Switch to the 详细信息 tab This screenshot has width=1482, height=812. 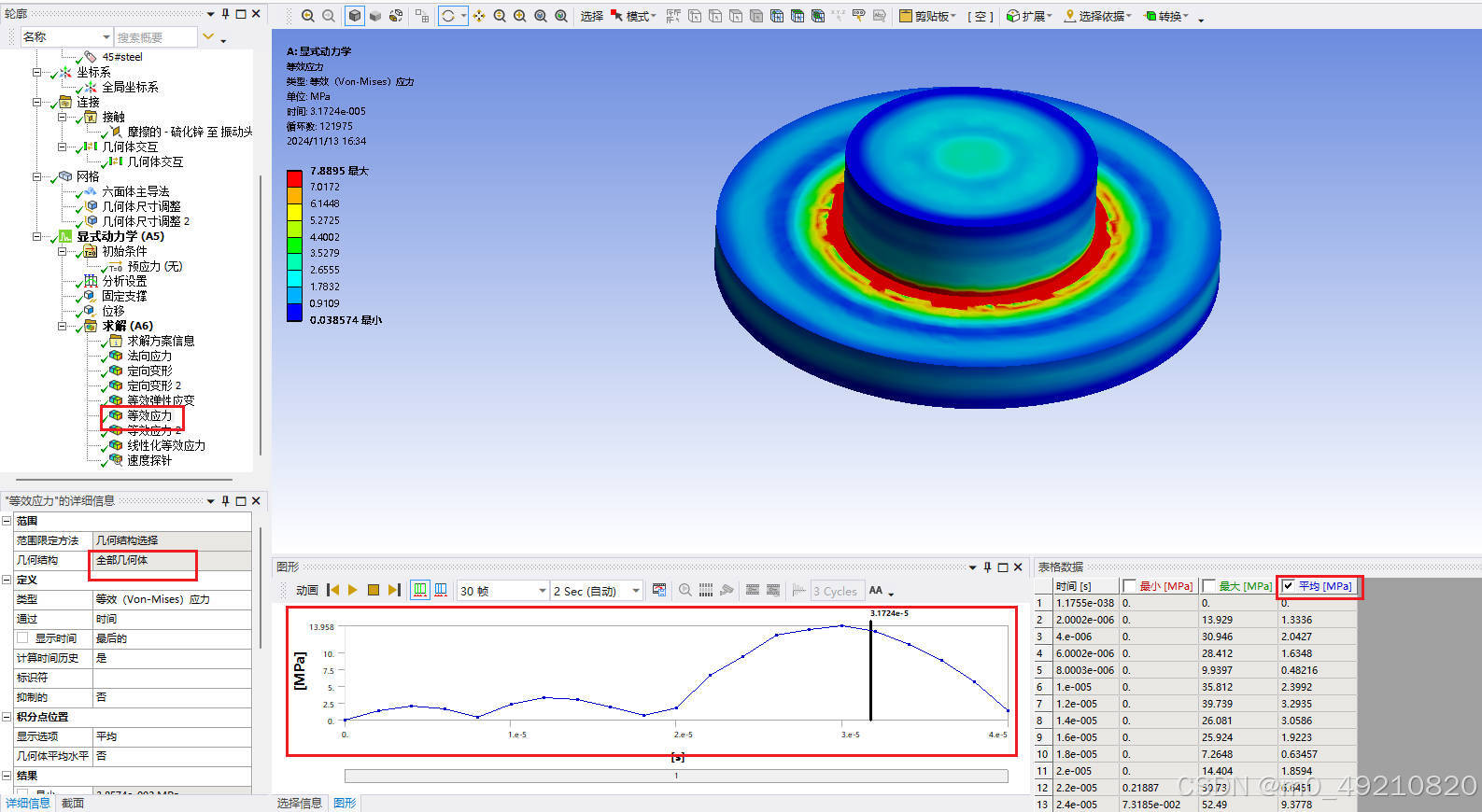click(x=28, y=804)
